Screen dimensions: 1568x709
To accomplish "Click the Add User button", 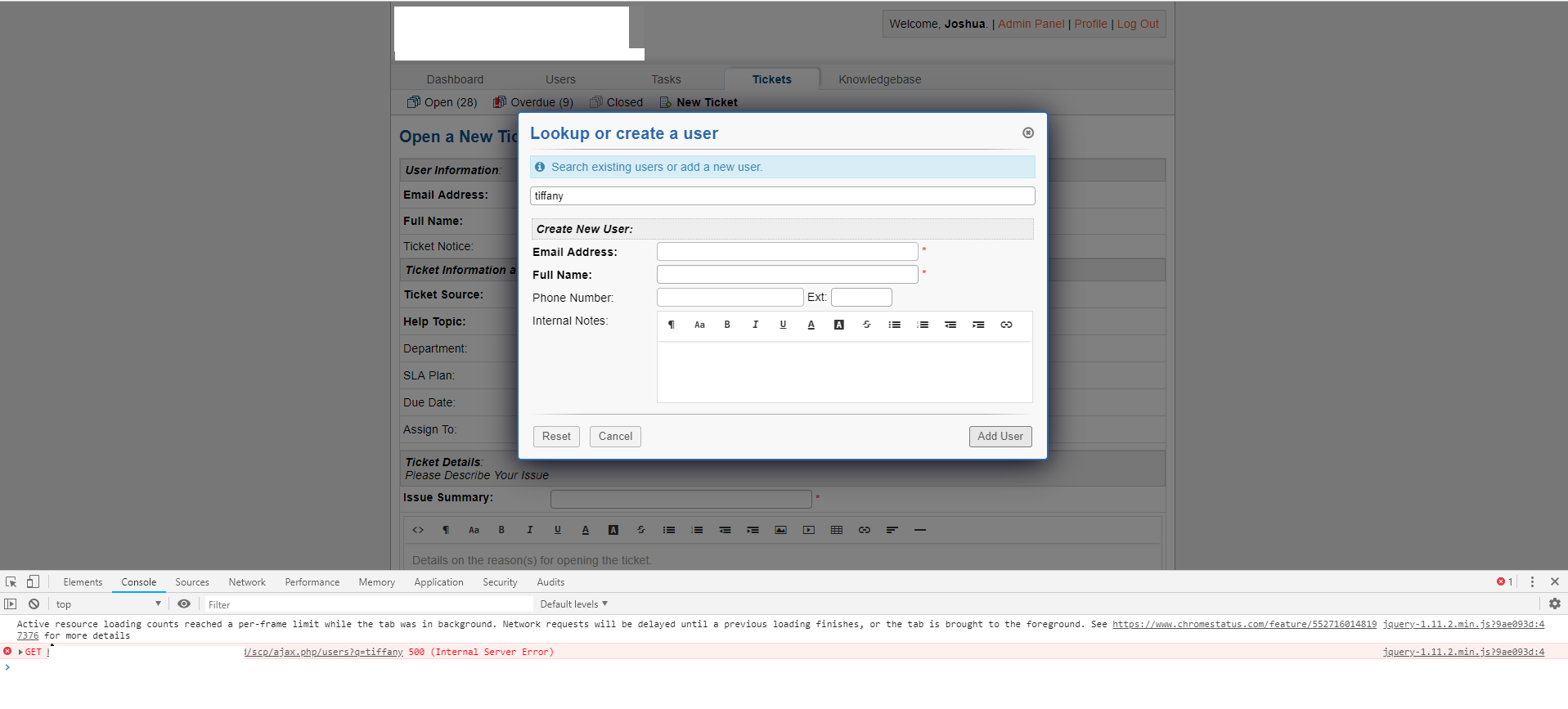I will tap(1000, 437).
